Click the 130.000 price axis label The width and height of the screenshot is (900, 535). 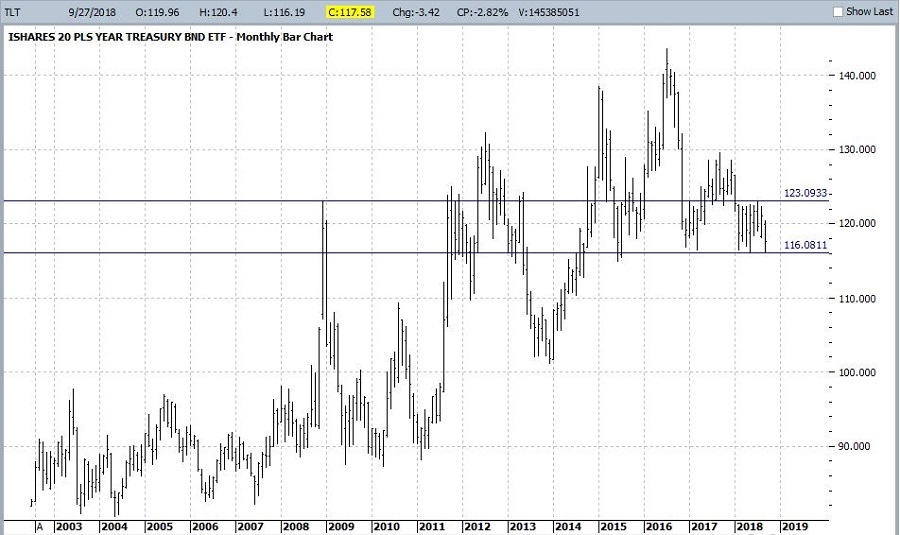pos(857,150)
